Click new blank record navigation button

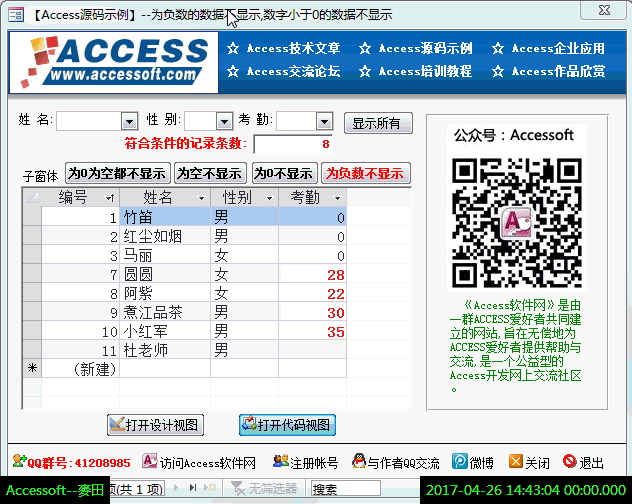pos(210,488)
